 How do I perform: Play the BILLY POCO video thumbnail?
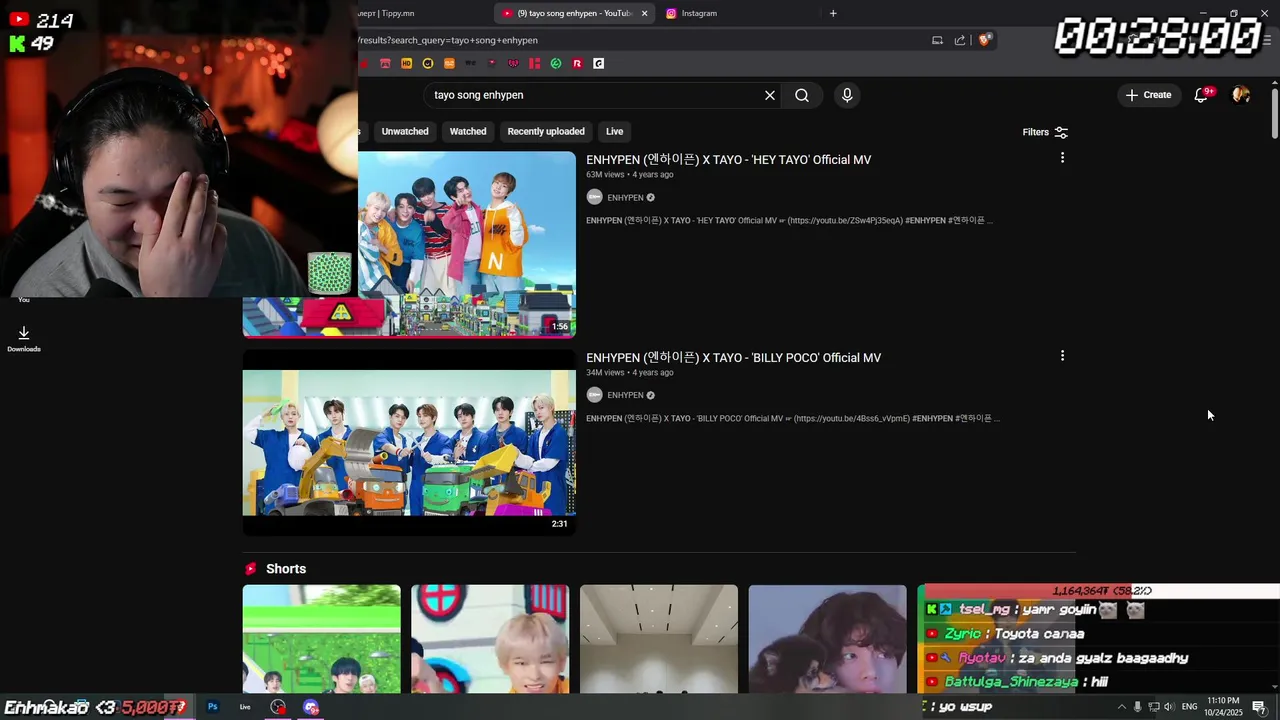409,442
